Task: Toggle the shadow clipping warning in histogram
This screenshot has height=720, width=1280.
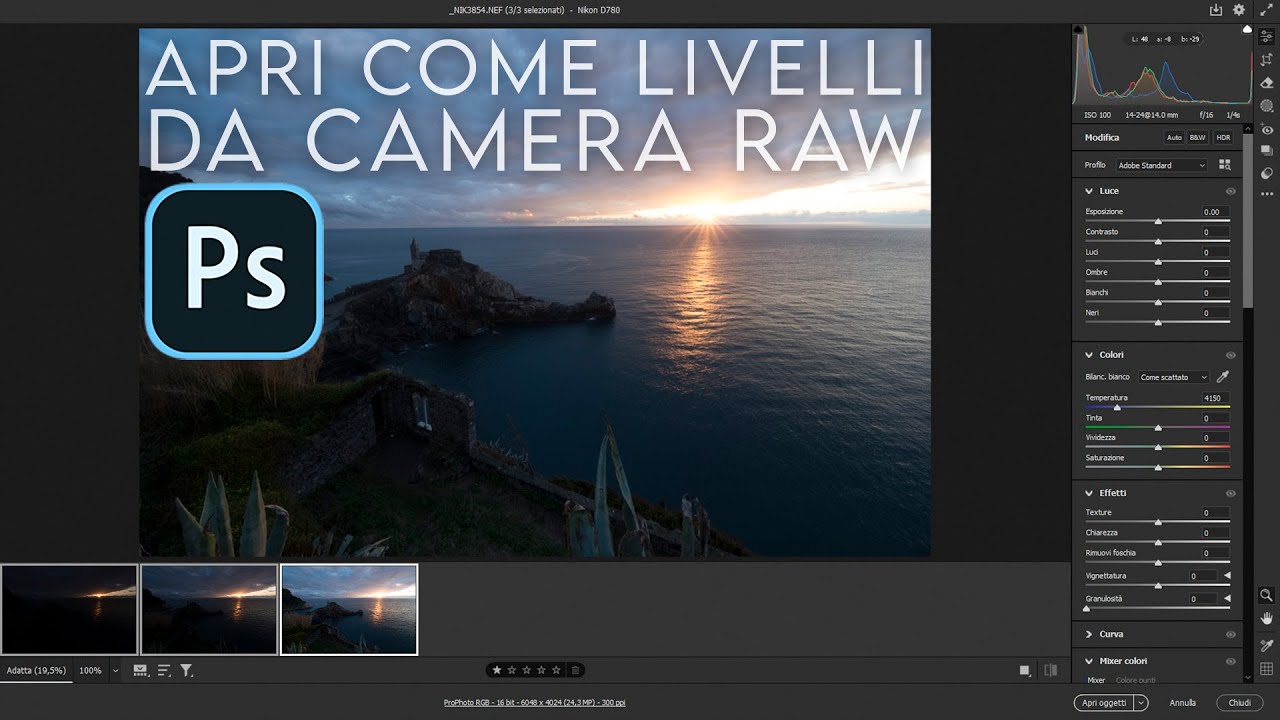Action: coord(1078,31)
